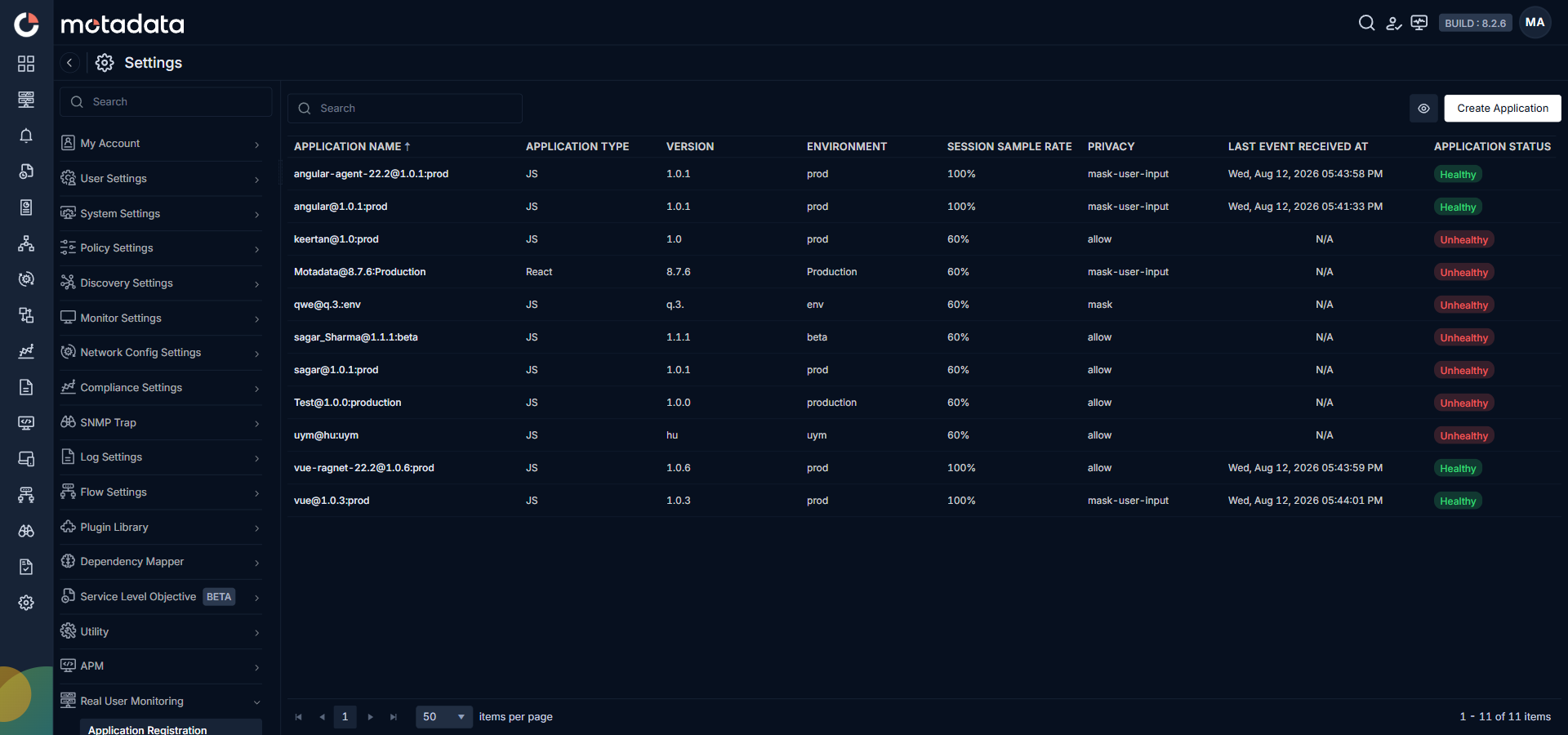Open the dashboard grid icon in left rail
This screenshot has height=735, width=1568.
tap(26, 64)
